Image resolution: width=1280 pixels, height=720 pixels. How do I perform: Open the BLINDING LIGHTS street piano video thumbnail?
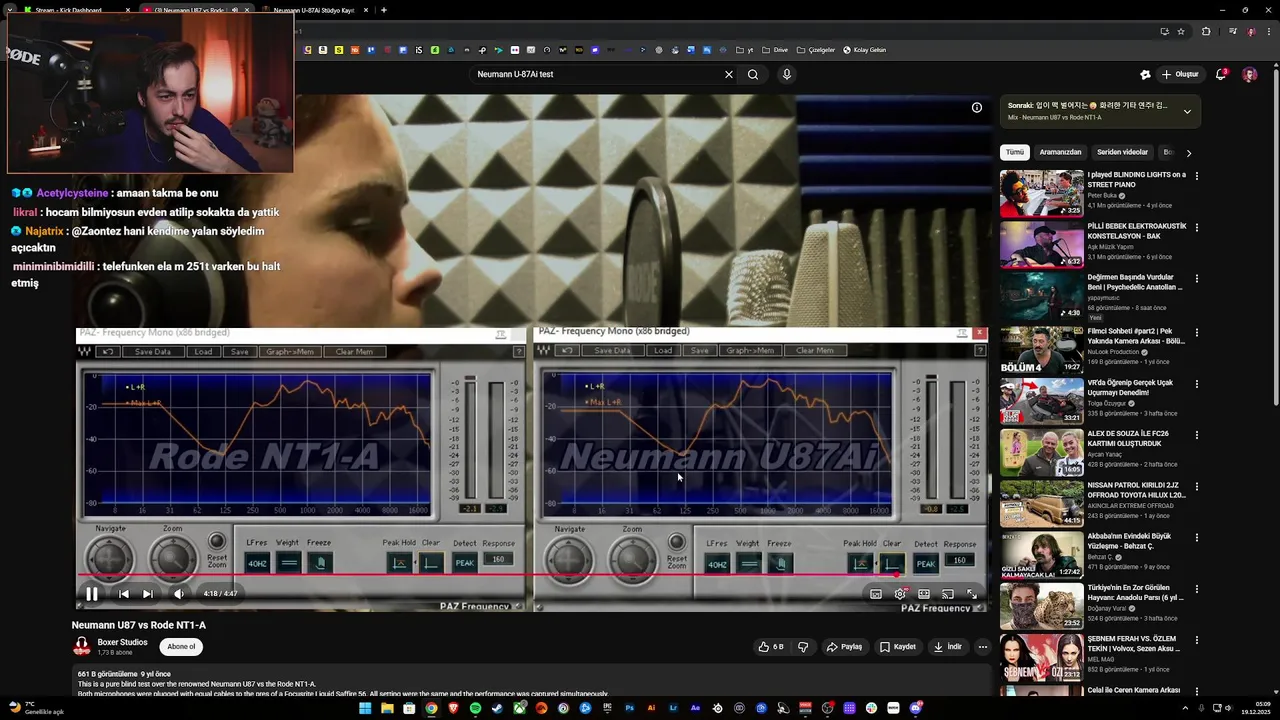click(x=1041, y=193)
